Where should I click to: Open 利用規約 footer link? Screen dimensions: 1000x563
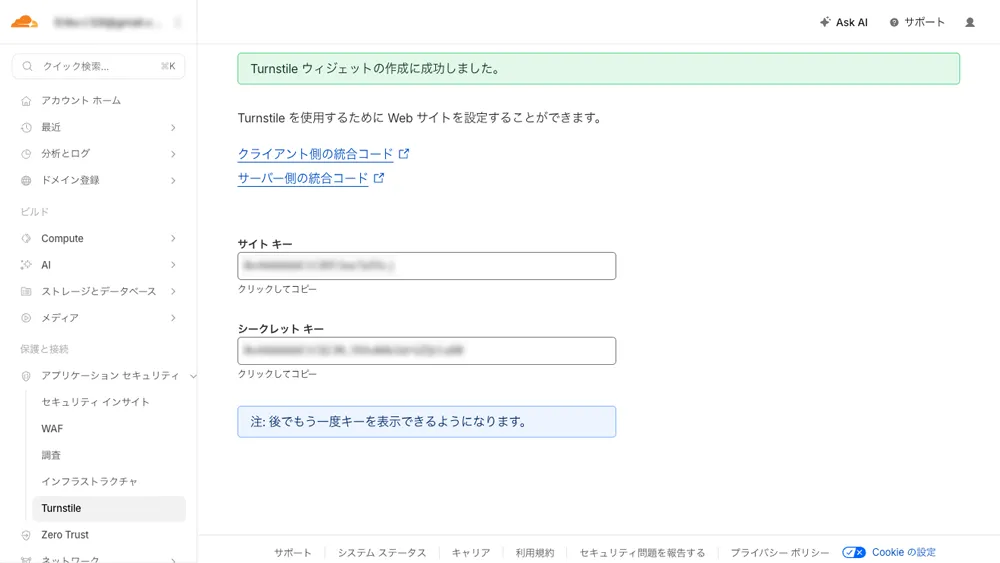pos(534,553)
